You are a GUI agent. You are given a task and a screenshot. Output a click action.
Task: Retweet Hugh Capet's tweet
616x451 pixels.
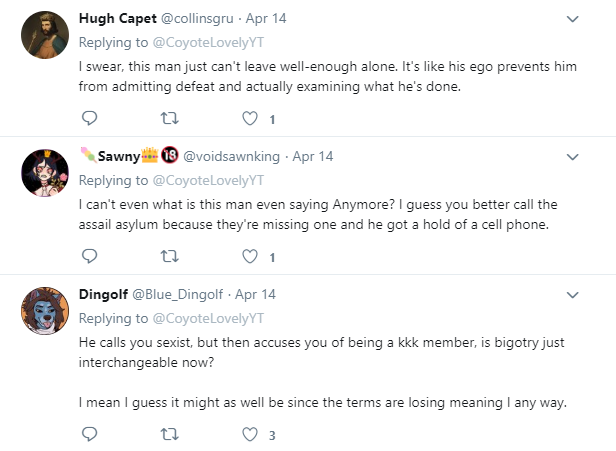point(170,118)
